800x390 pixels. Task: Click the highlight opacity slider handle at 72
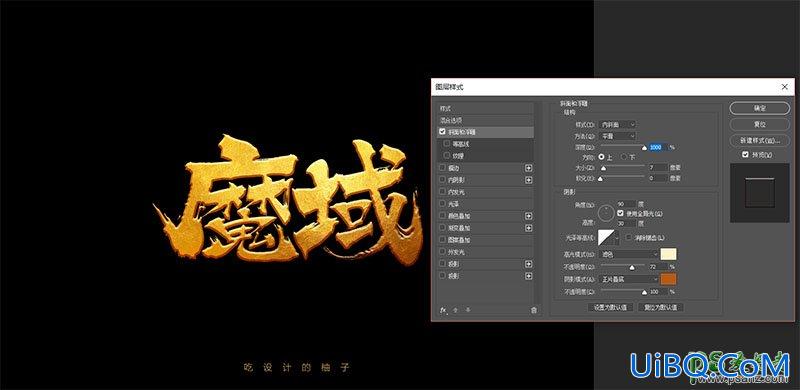tap(632, 267)
